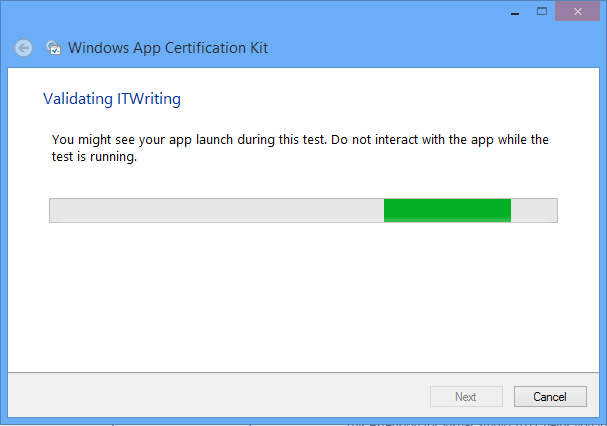Maximize the Certification Kit window

542,11
